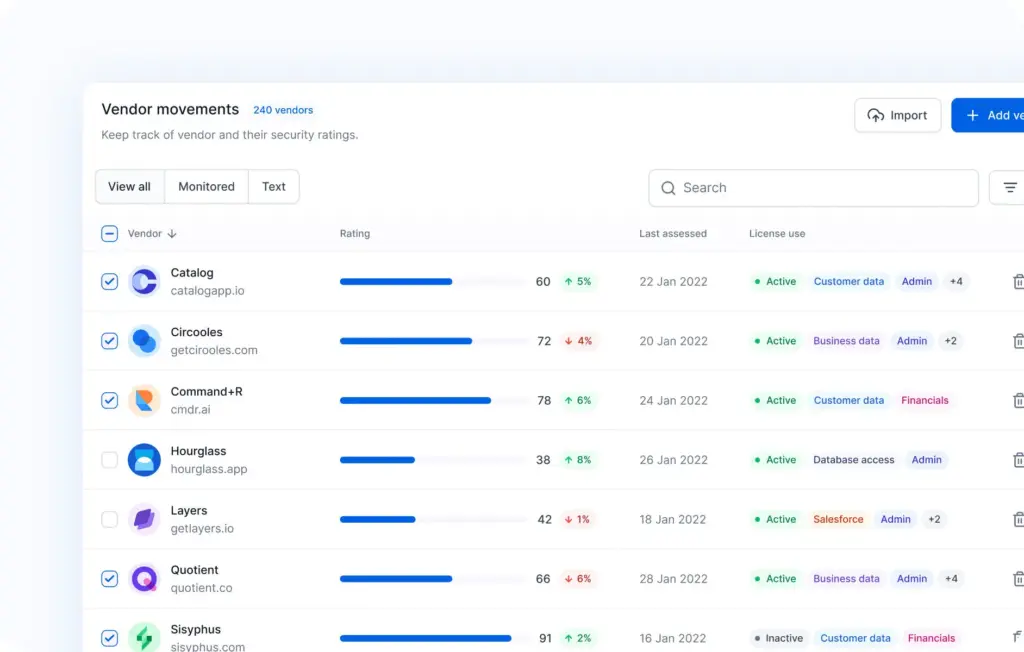Viewport: 1024px width, 652px height.
Task: Click the Command+R vendor logo icon
Action: click(x=144, y=401)
